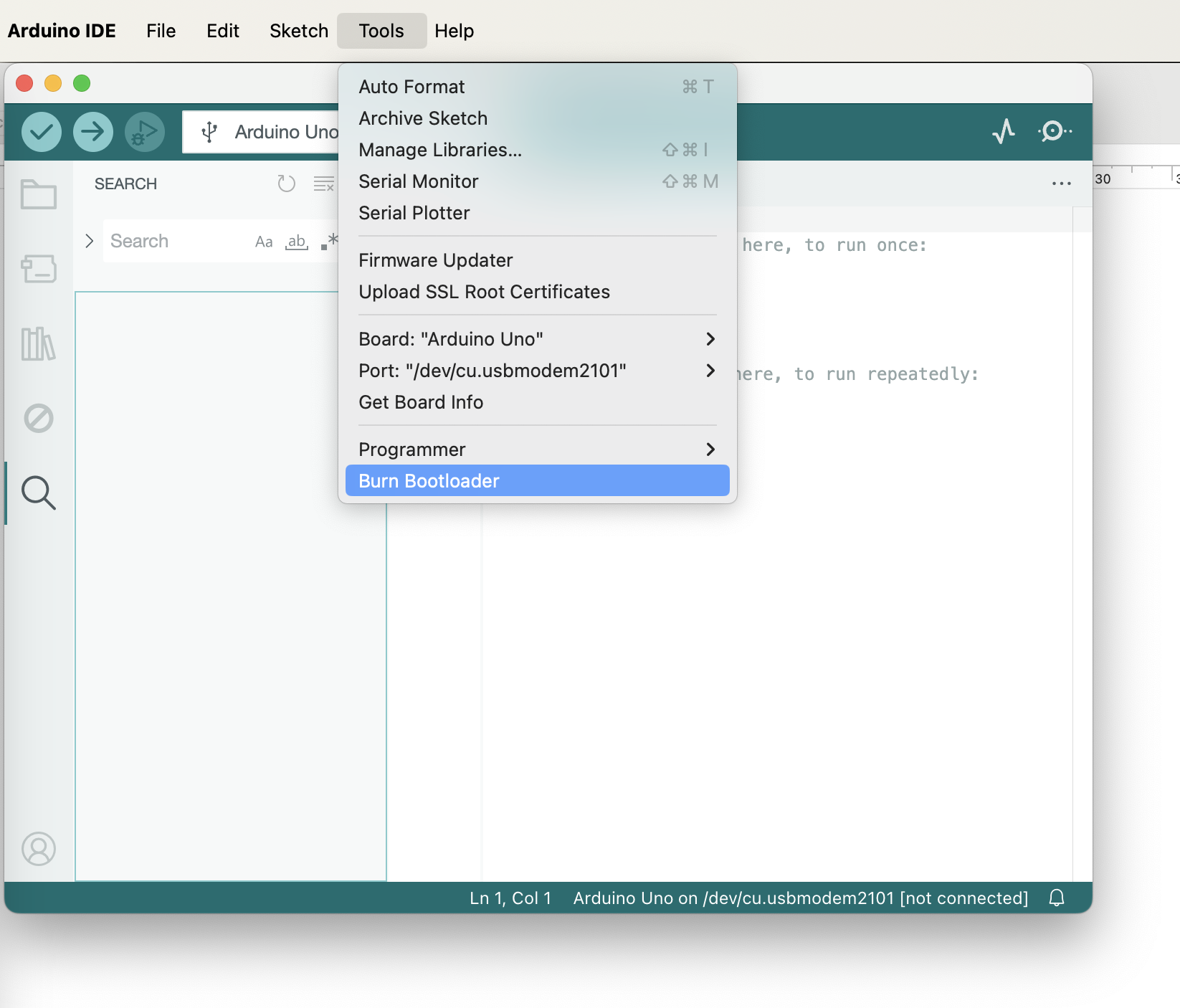Image resolution: width=1180 pixels, height=1008 pixels.
Task: Open the Sketchbook folder sidebar icon
Action: [x=39, y=194]
